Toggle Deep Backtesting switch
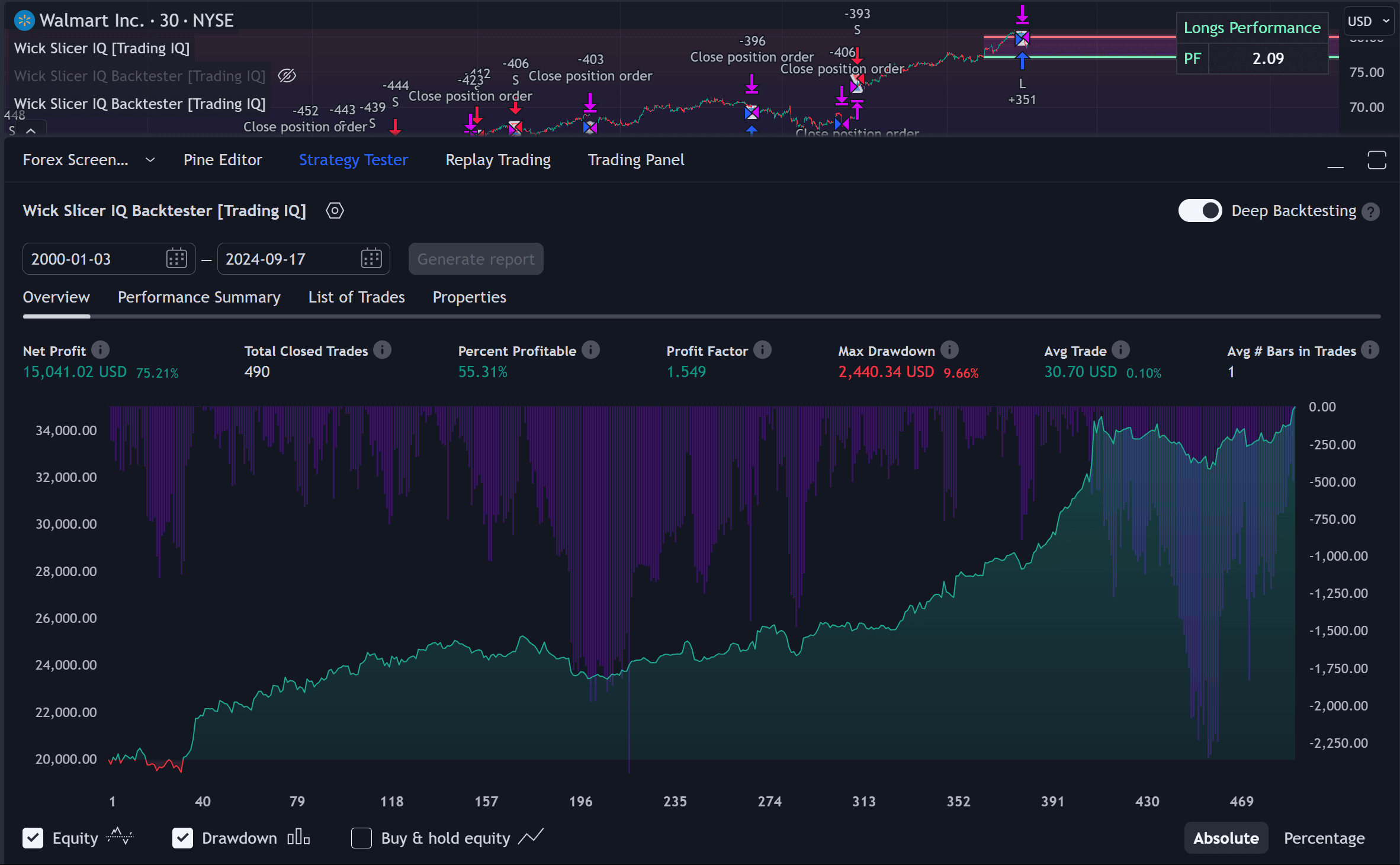 coord(1200,211)
